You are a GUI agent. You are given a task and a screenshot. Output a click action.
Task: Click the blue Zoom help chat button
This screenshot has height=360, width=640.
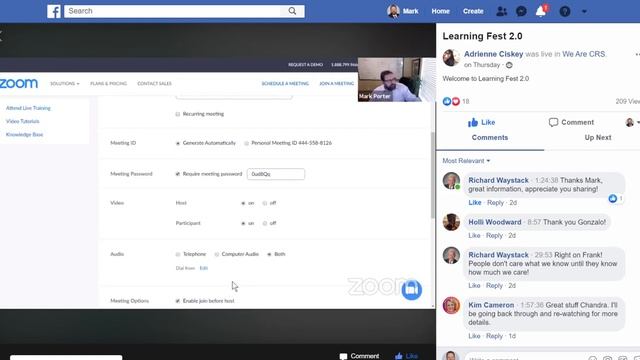tap(411, 289)
